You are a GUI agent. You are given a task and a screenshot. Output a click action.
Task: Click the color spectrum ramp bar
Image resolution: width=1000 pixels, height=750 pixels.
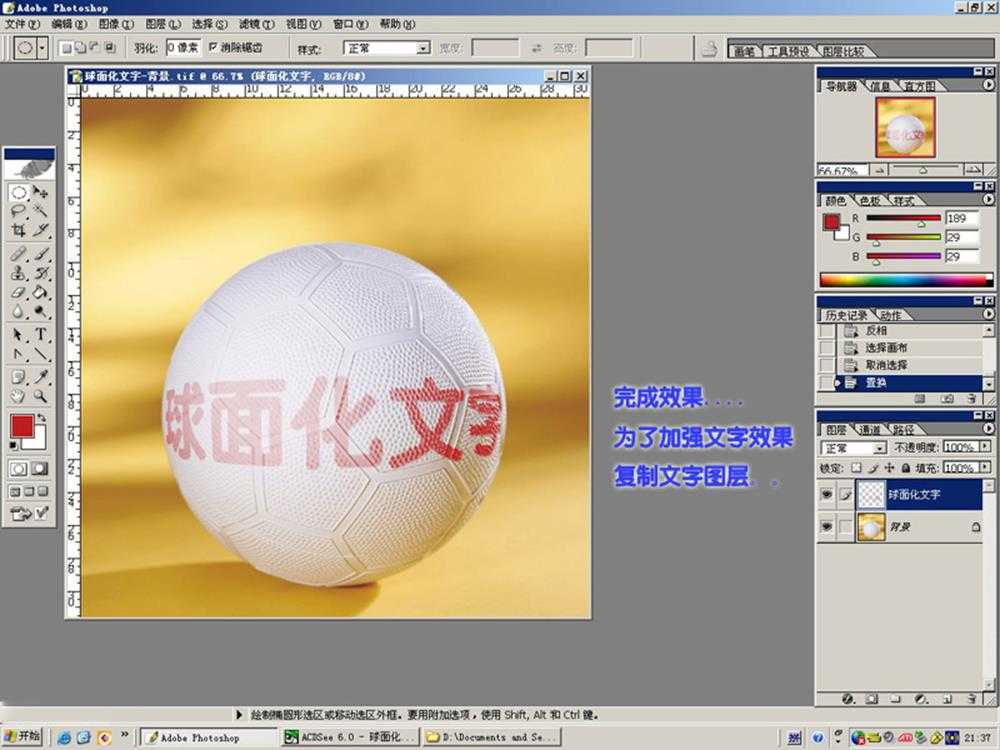[906, 279]
